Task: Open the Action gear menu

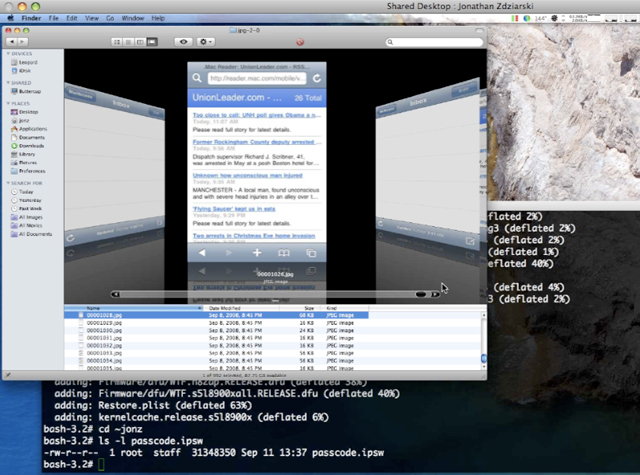Action: pos(207,42)
